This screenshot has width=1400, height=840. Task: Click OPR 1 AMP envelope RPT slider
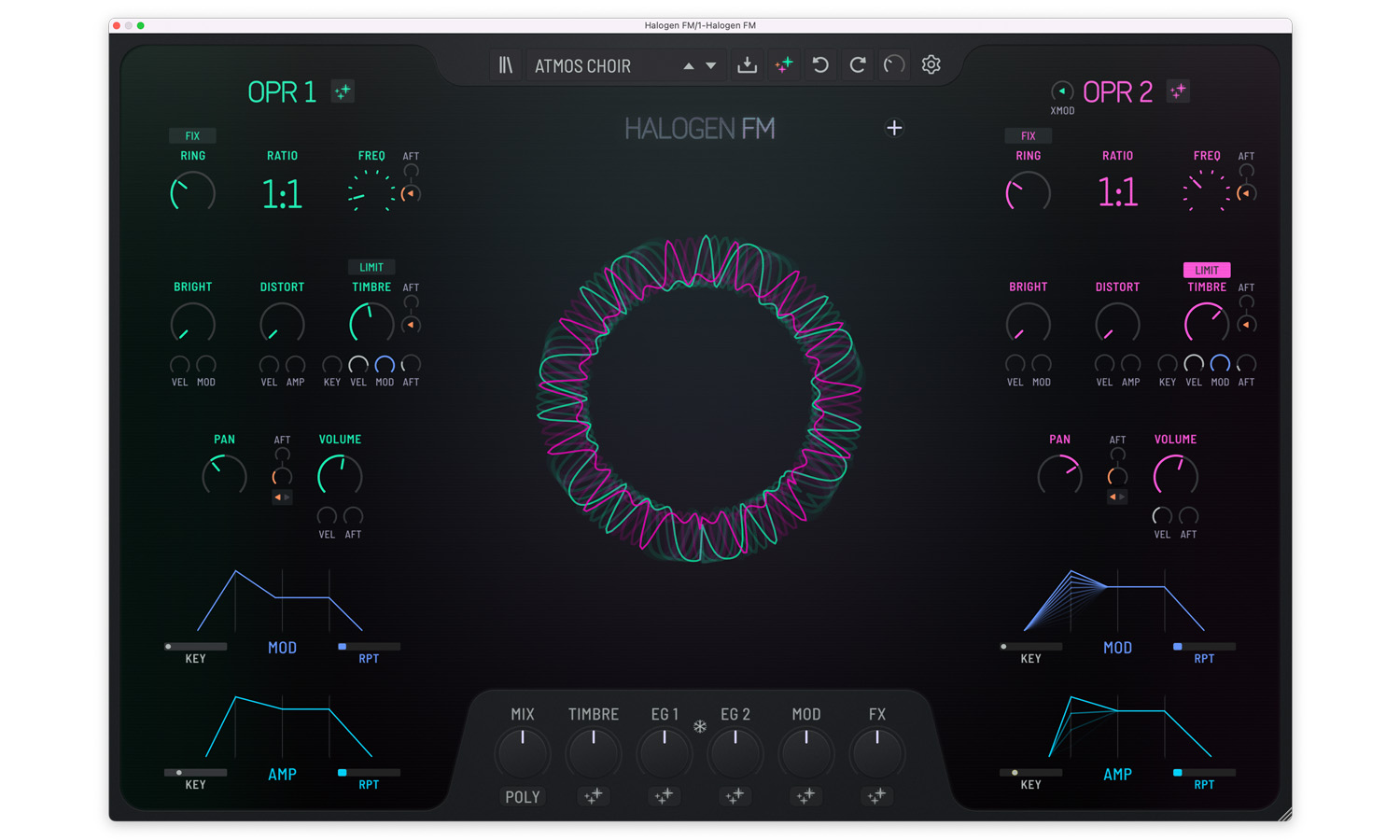pyautogui.click(x=369, y=772)
